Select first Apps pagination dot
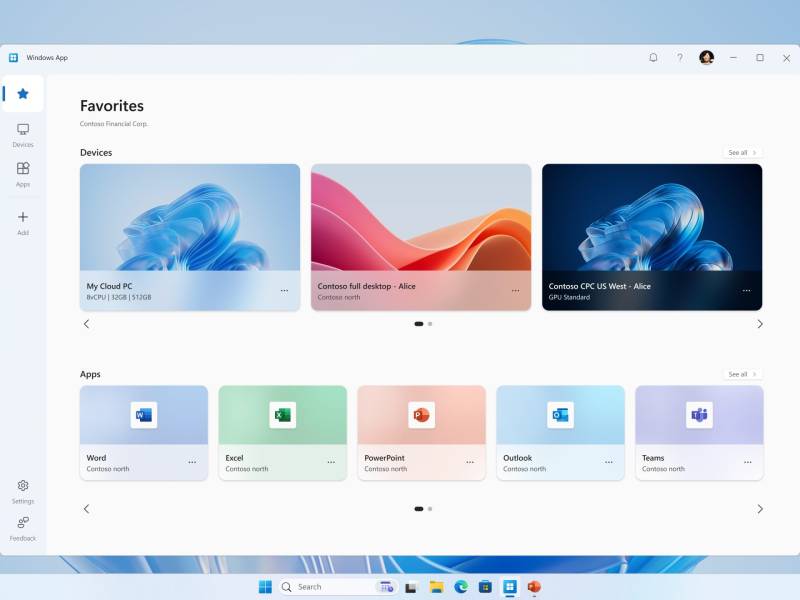The width and height of the screenshot is (800, 600). 419,509
